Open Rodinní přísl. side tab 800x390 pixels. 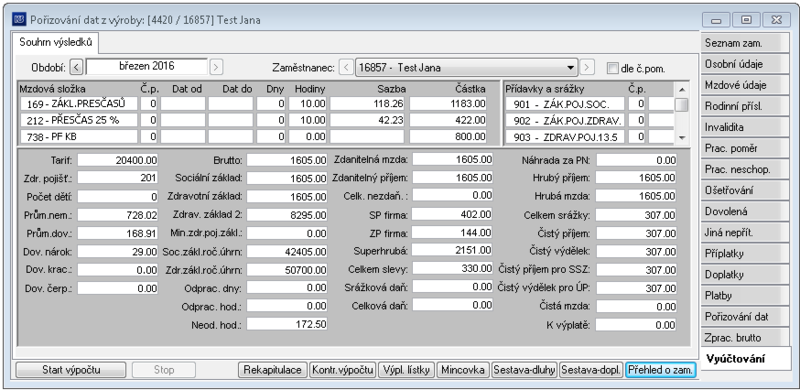click(x=744, y=106)
